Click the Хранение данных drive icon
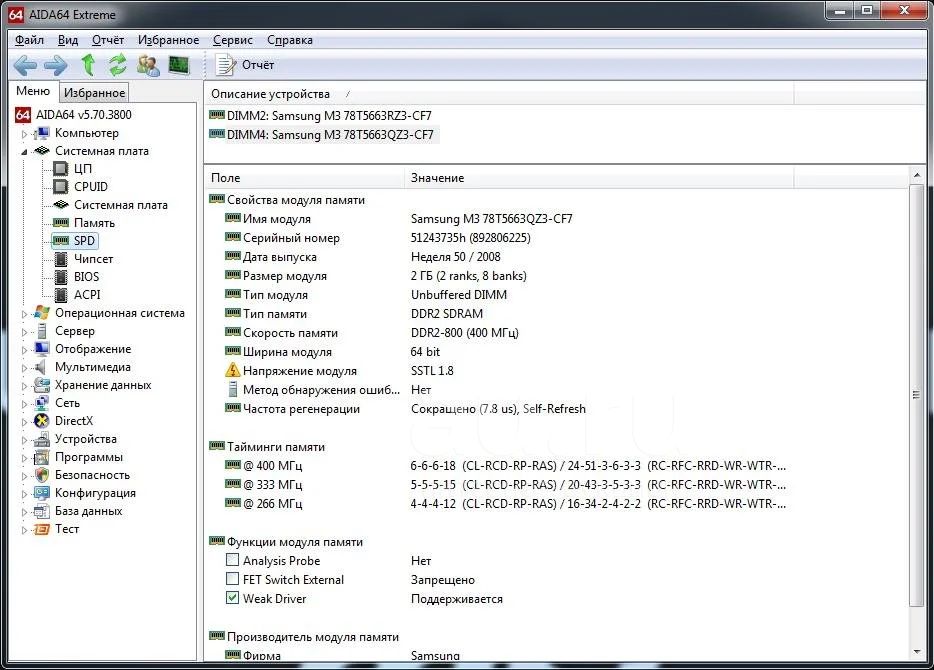 42,385
